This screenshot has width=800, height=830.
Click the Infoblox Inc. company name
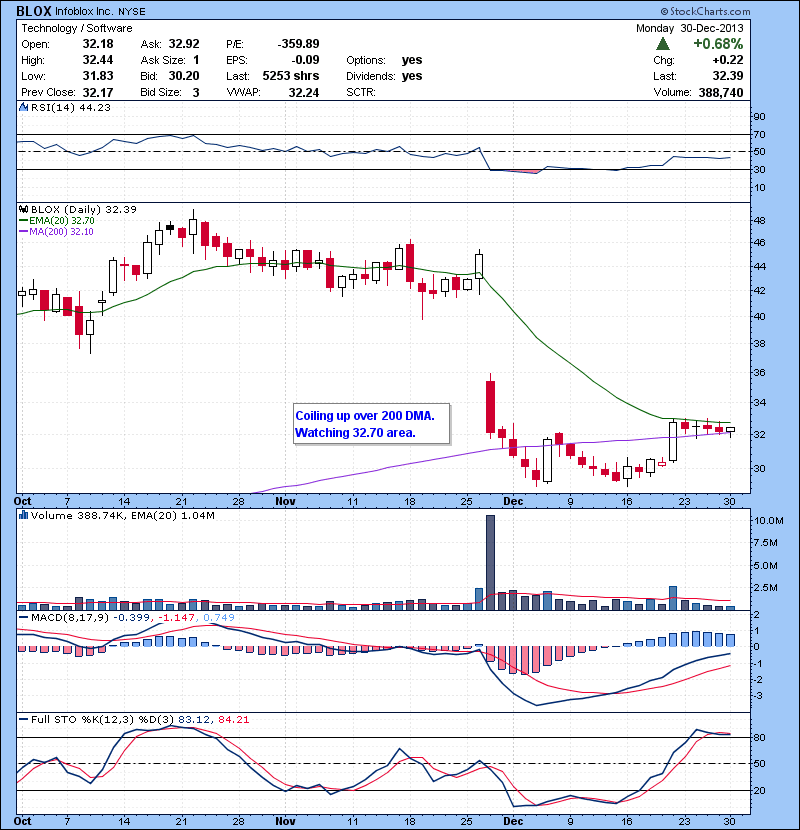pyautogui.click(x=84, y=12)
